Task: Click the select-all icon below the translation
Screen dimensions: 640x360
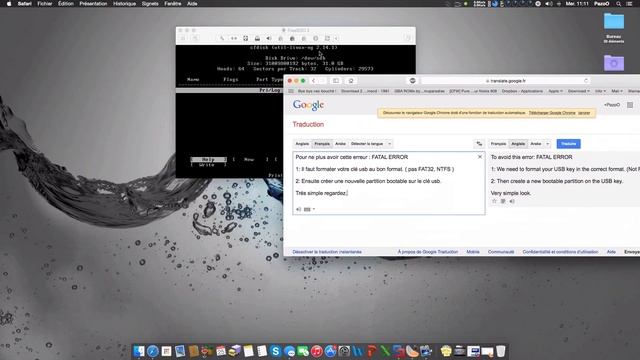Action: tap(503, 201)
